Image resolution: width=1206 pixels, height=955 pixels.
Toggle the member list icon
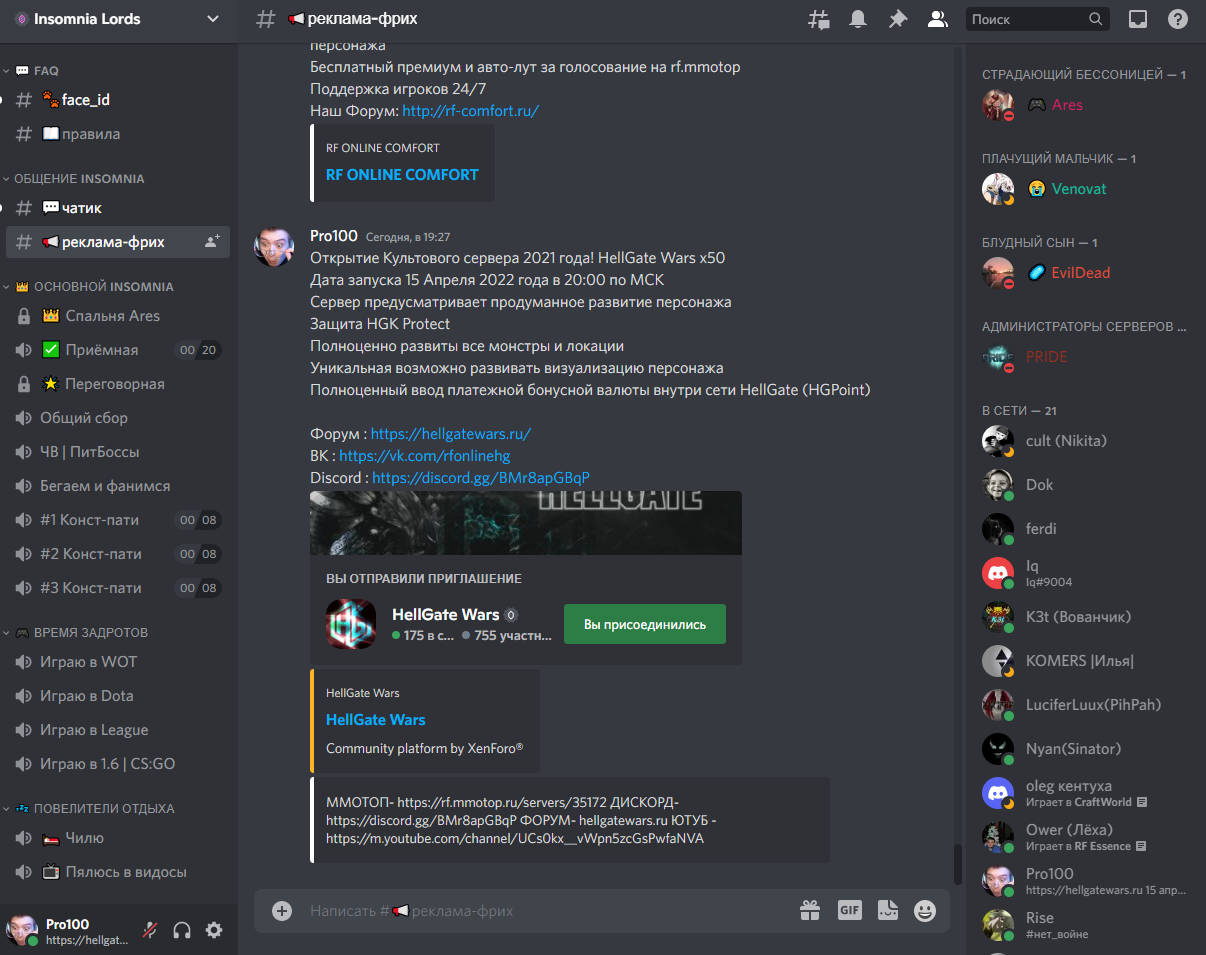tap(937, 19)
